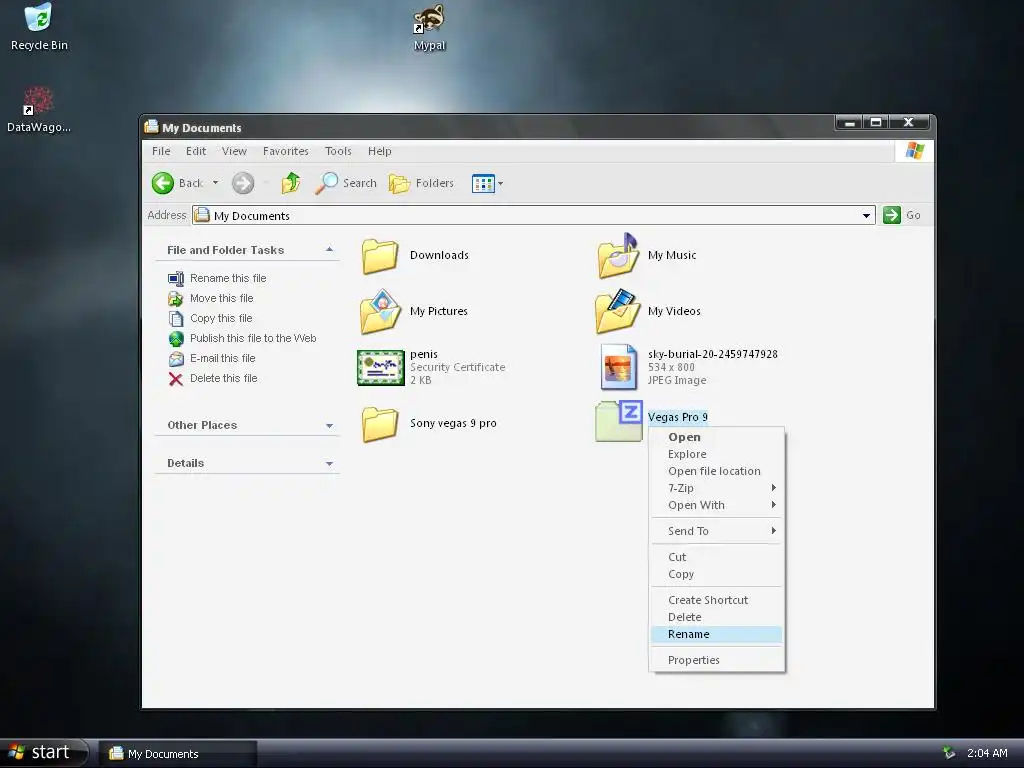
Task: Click the taskbar clock showing 2:04 AM
Action: [x=987, y=753]
